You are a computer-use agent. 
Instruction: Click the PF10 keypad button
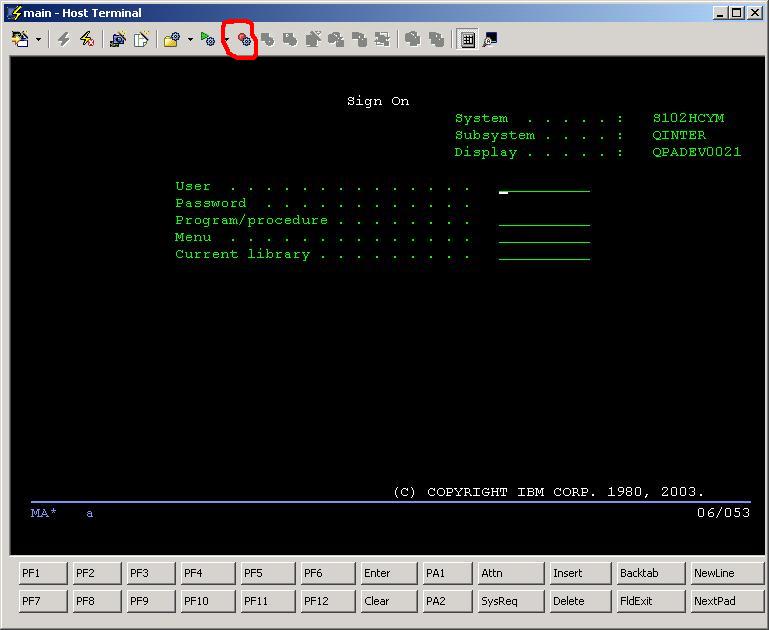click(x=207, y=601)
